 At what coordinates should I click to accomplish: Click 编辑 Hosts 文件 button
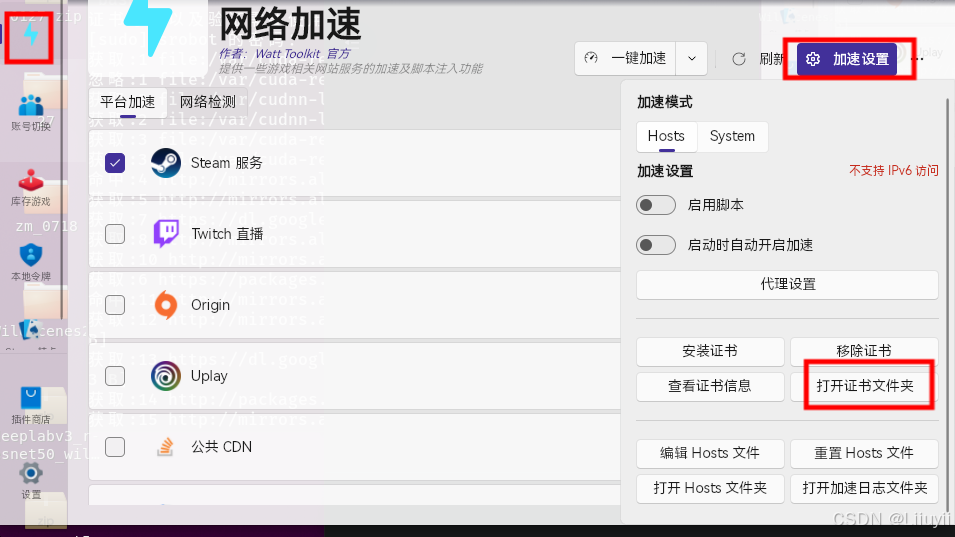tap(710, 453)
